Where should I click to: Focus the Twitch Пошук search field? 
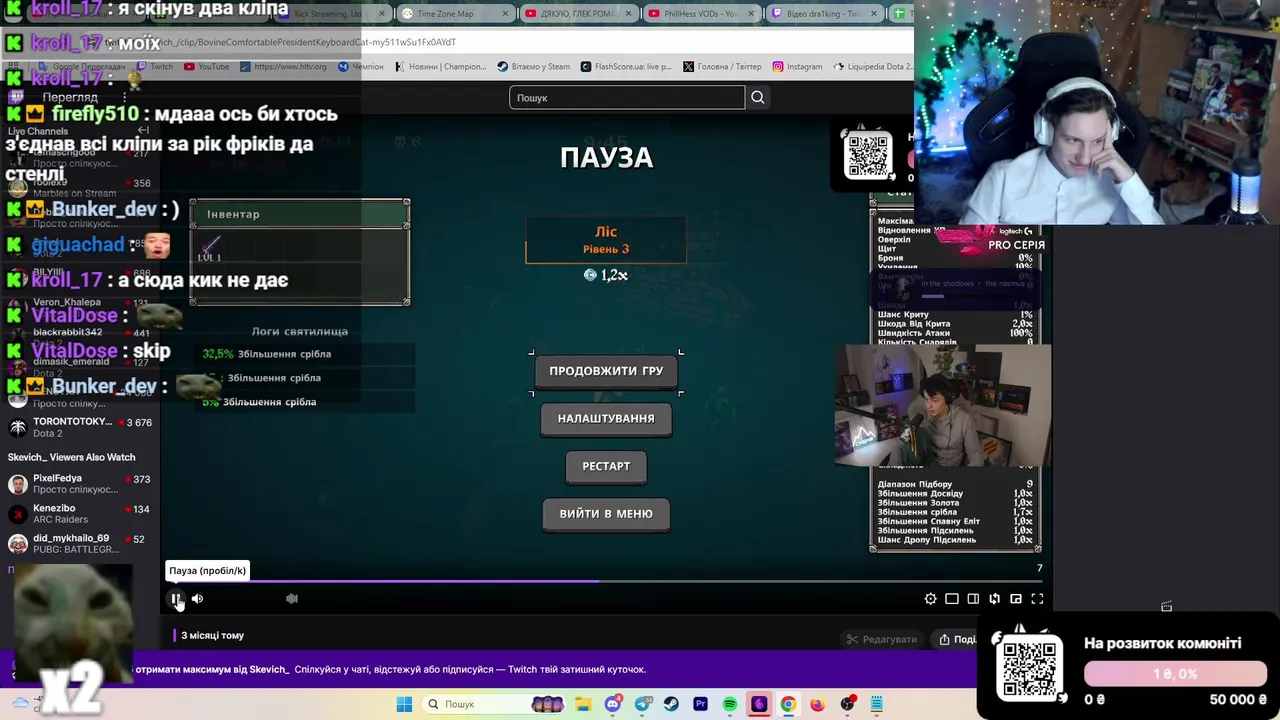(627, 97)
